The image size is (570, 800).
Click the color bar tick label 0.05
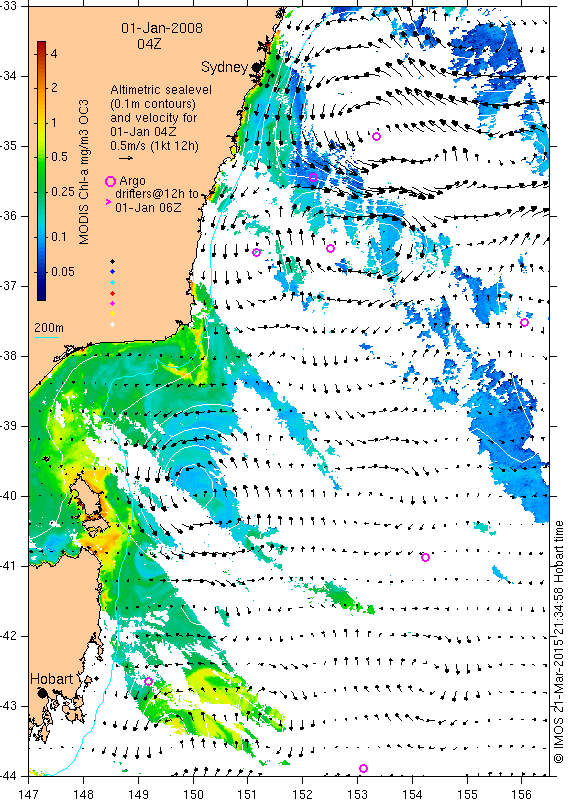tap(63, 271)
